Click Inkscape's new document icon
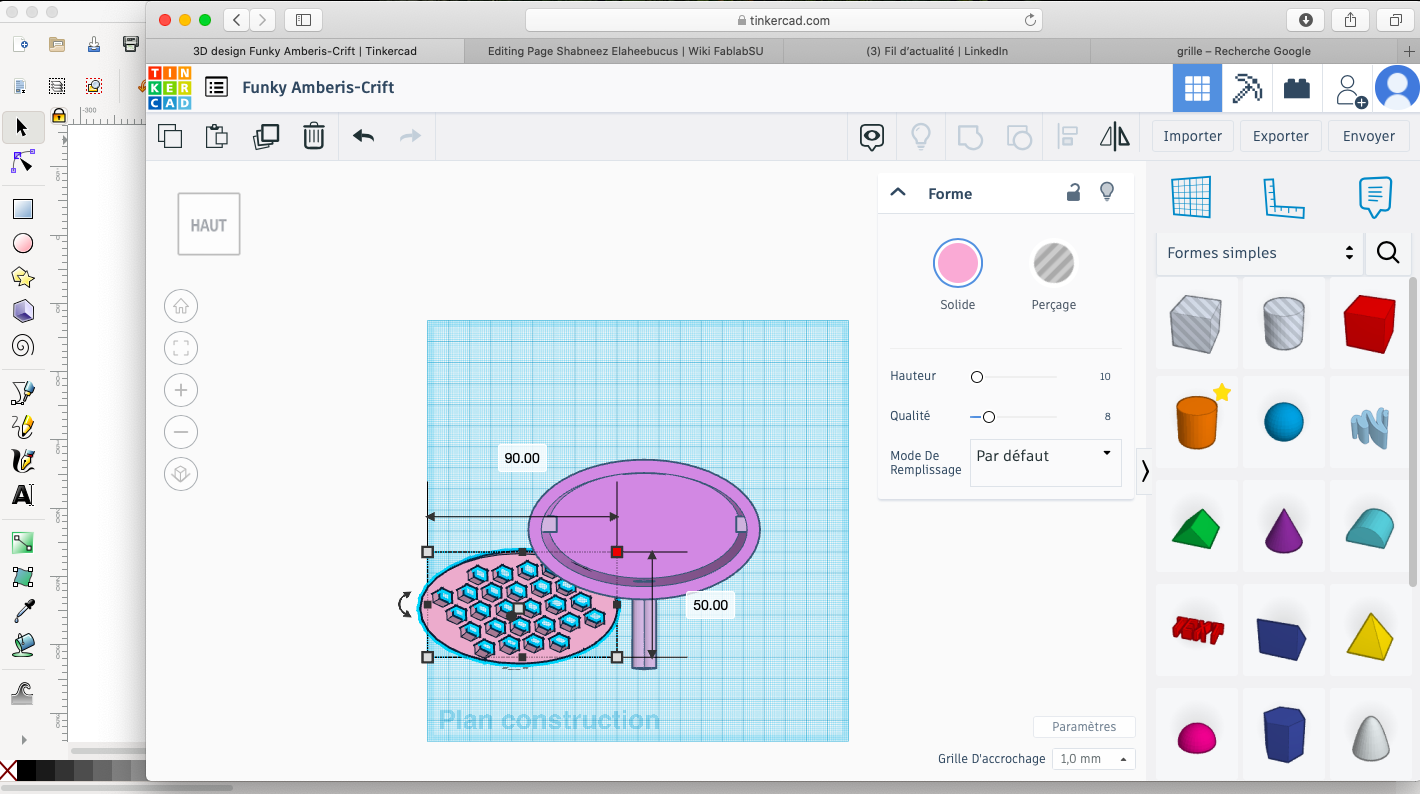 (x=21, y=44)
